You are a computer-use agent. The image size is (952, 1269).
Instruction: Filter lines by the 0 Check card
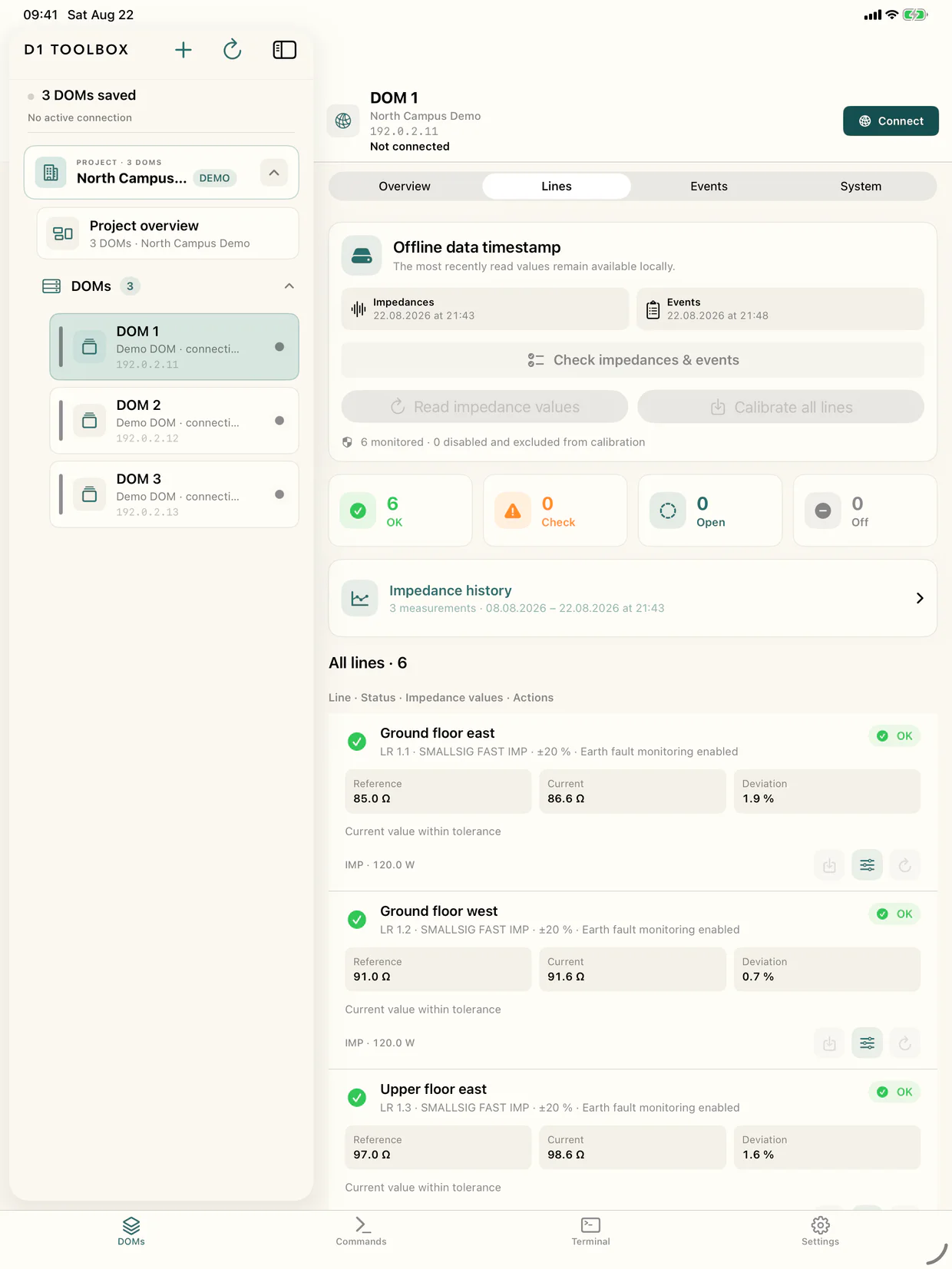(555, 511)
